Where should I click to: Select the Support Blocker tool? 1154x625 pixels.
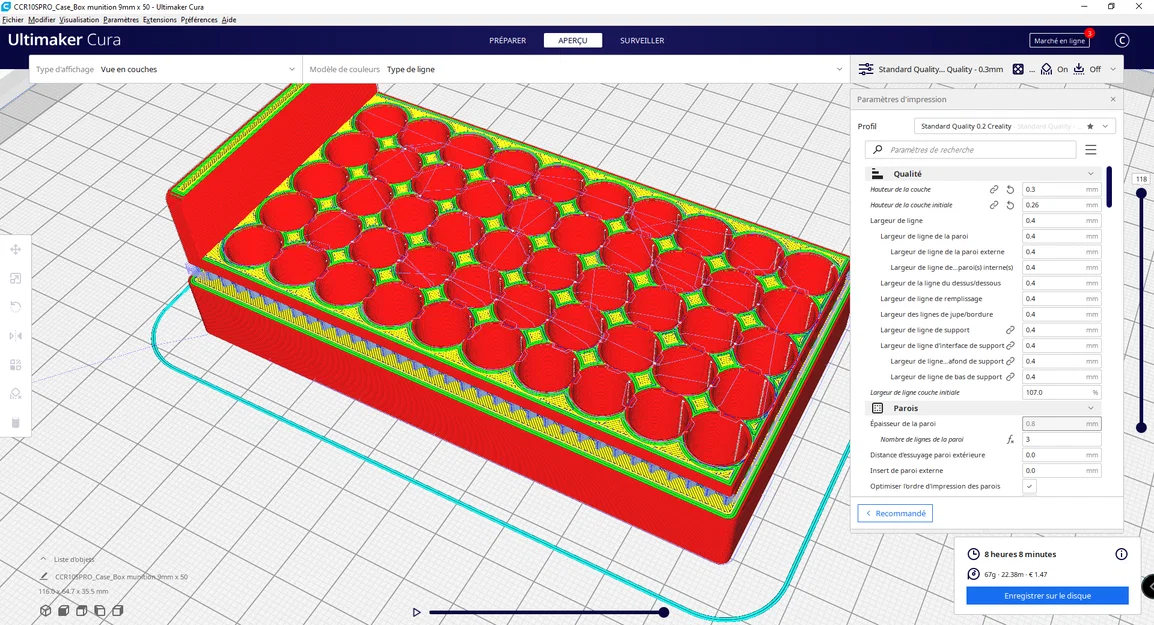coord(15,394)
